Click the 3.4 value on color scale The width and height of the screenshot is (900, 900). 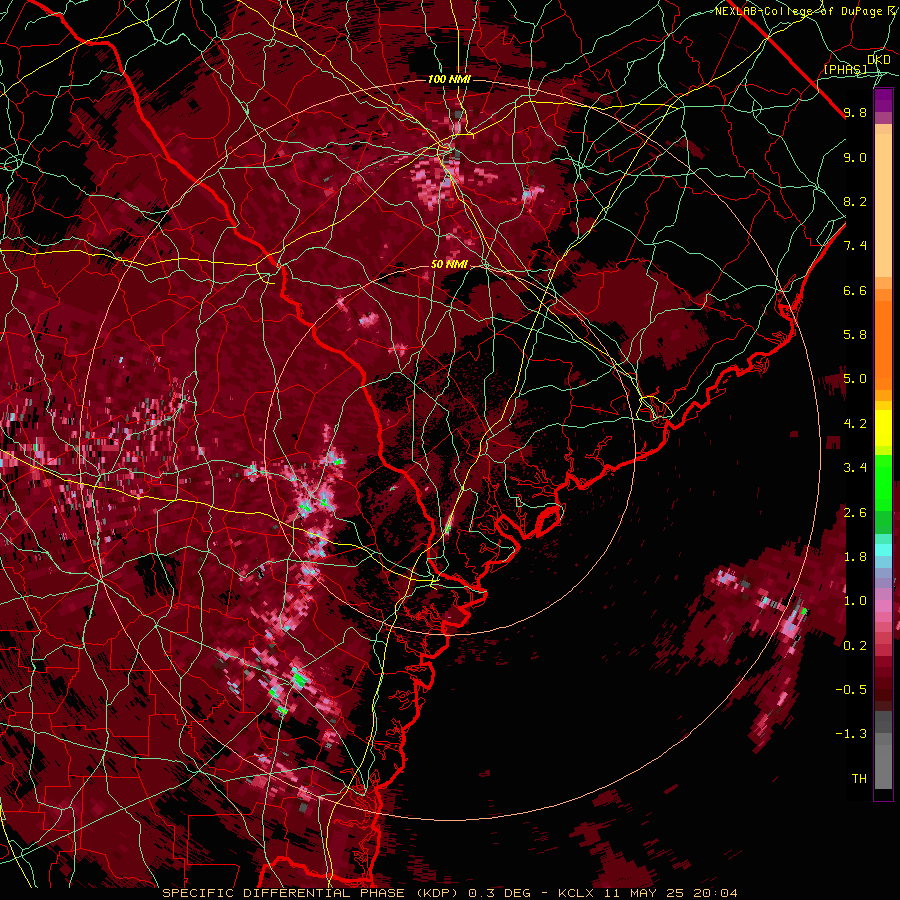click(855, 468)
